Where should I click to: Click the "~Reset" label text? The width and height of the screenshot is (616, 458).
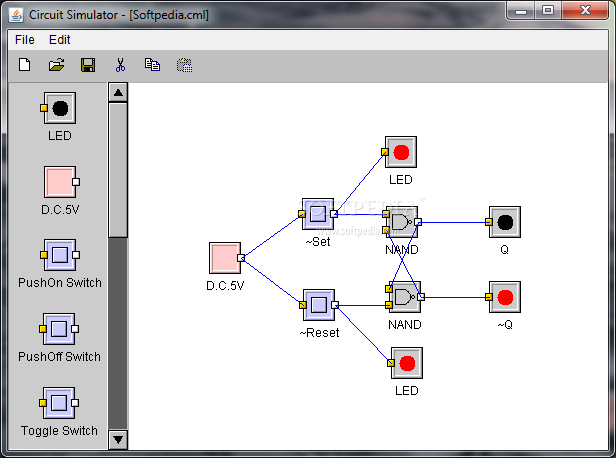point(319,333)
